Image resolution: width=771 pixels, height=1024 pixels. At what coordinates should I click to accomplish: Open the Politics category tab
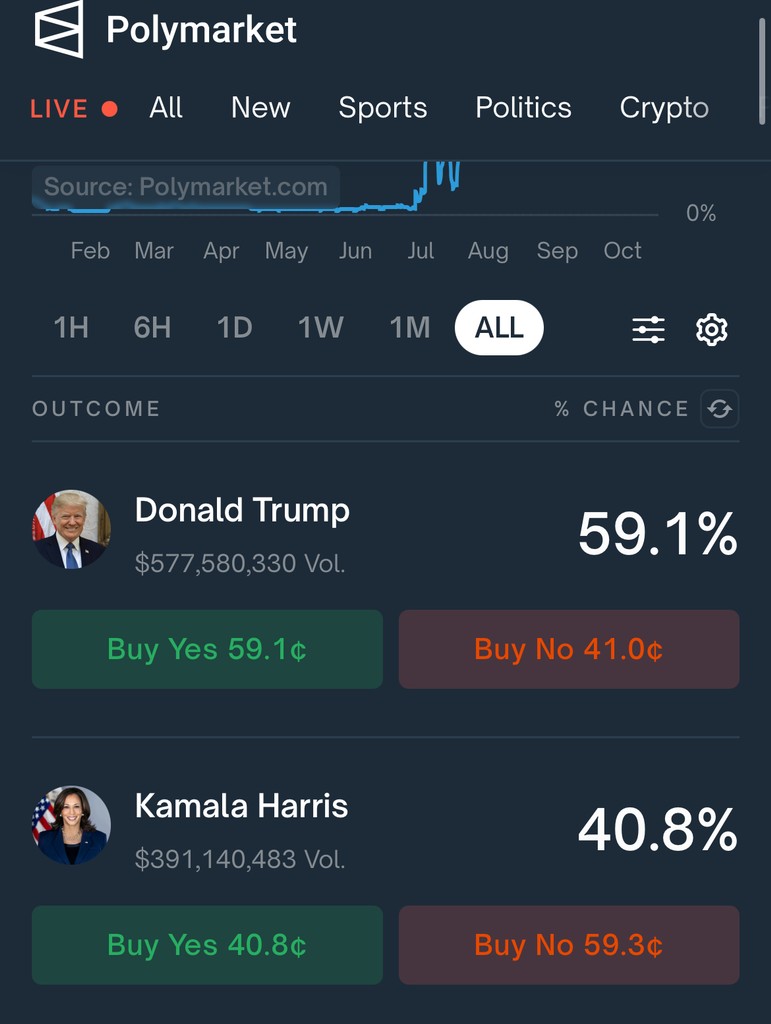pyautogui.click(x=524, y=108)
